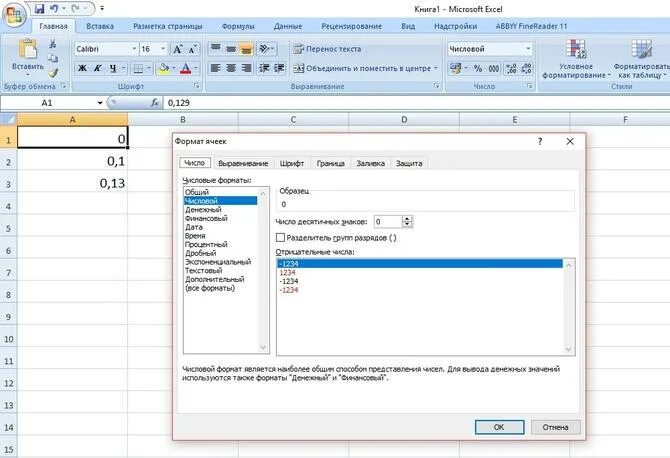The width and height of the screenshot is (670, 458).
Task: Open the Заливка dialog tab
Action: coord(370,163)
